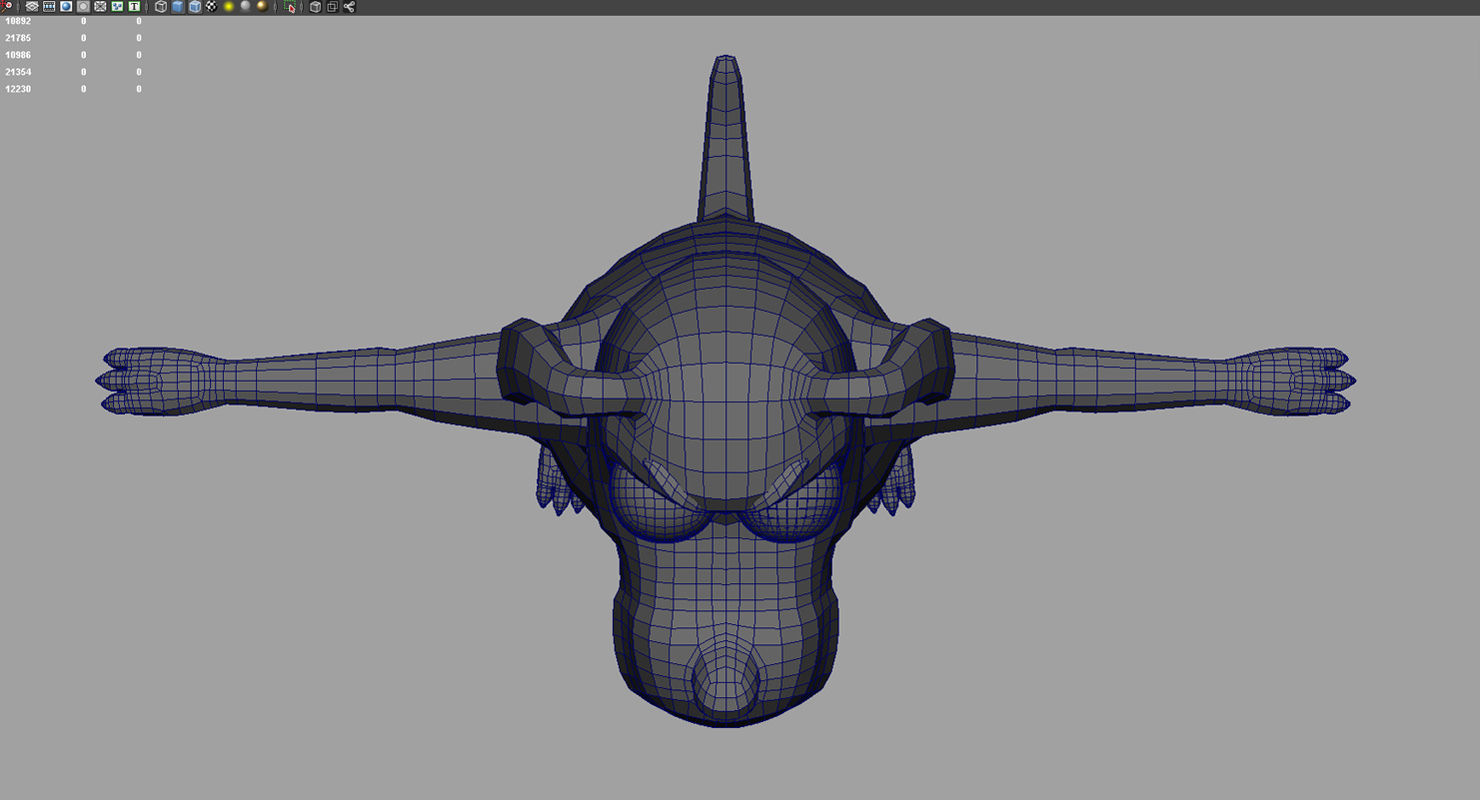Toggle the Safe Title 'T' icon

click(134, 7)
